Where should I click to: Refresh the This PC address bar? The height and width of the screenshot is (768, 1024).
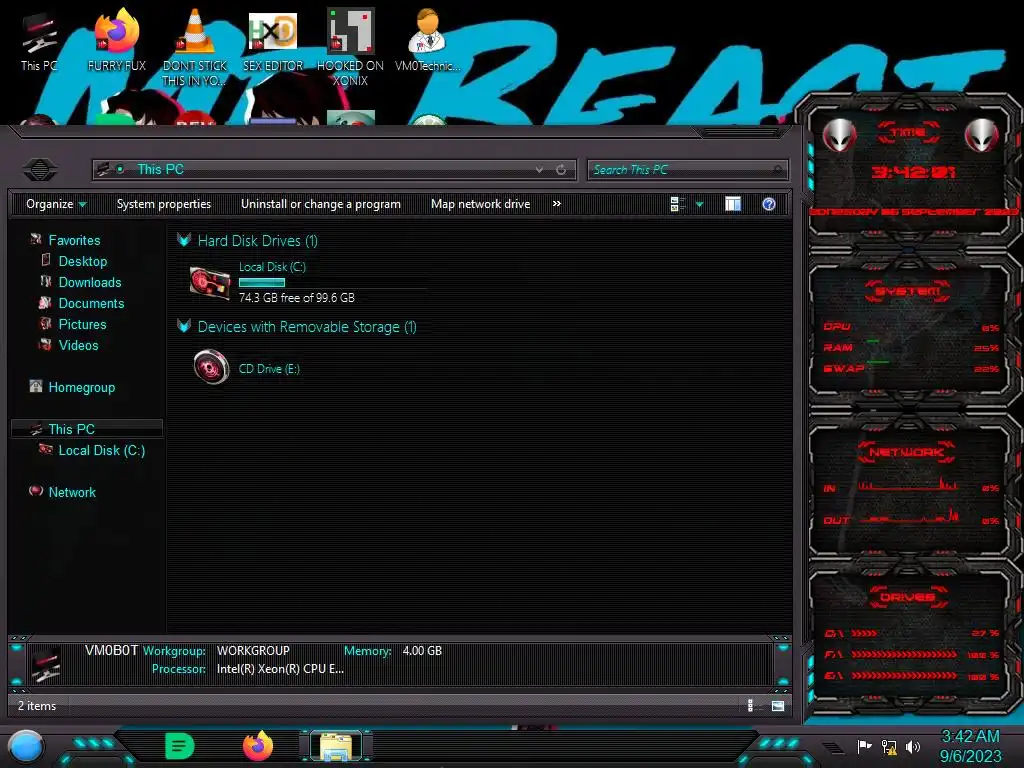[561, 170]
